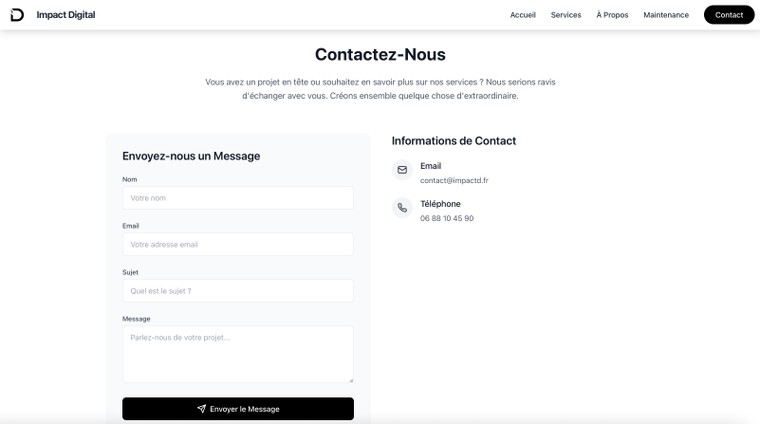Click inside the Message textarea

coord(238,354)
